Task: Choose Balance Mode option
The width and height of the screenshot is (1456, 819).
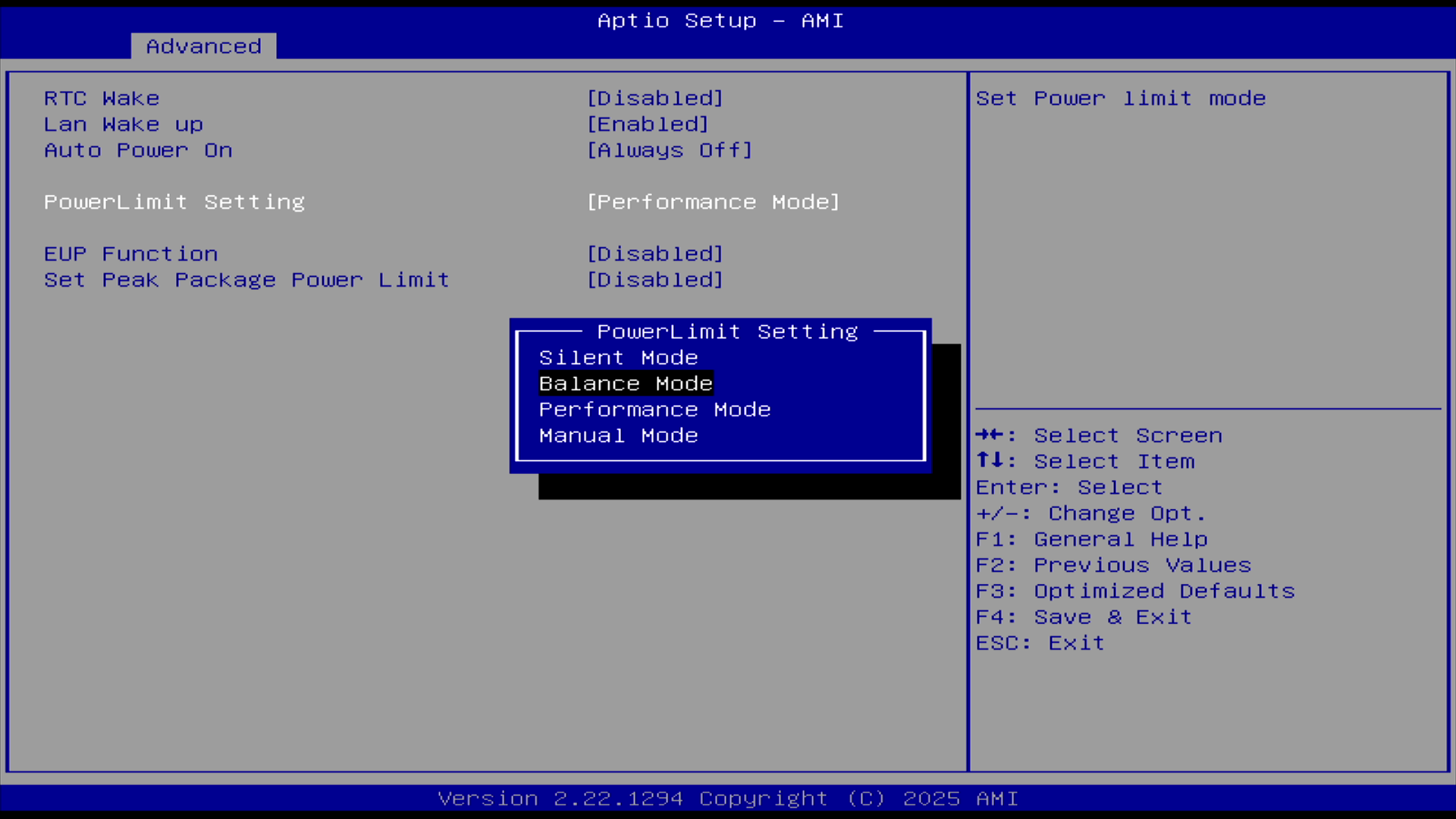Action: coord(626,384)
